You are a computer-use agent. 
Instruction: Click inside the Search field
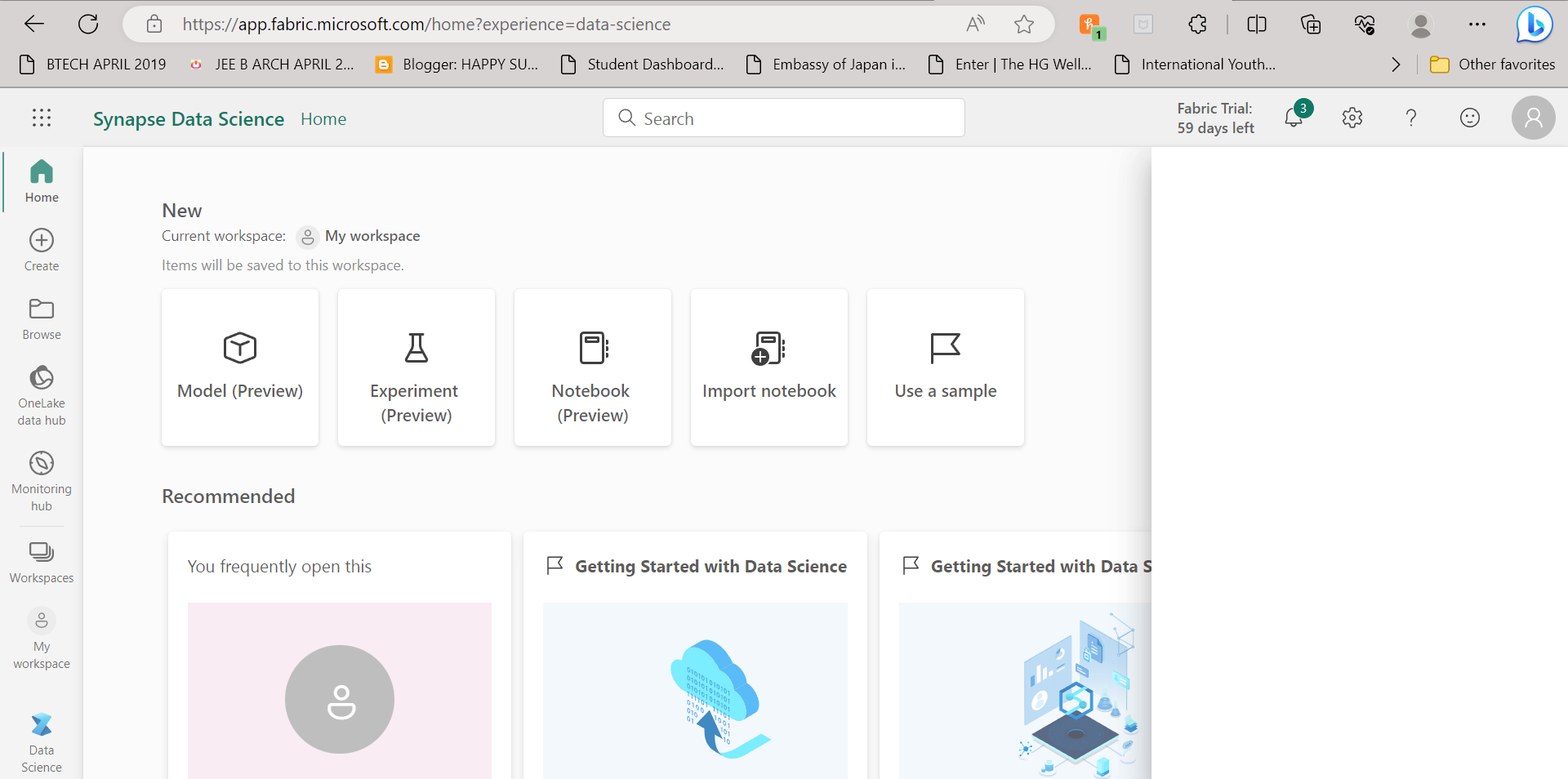point(782,118)
